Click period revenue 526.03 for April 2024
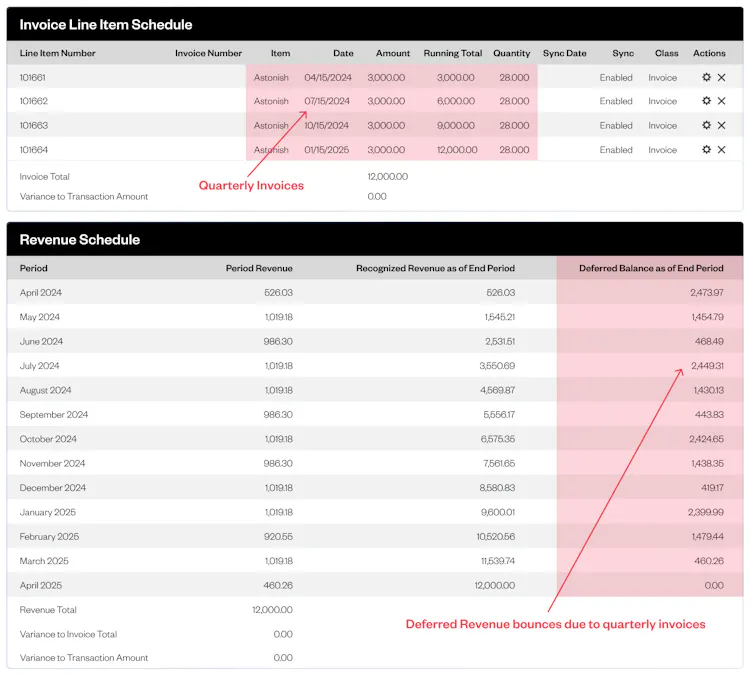 278,292
